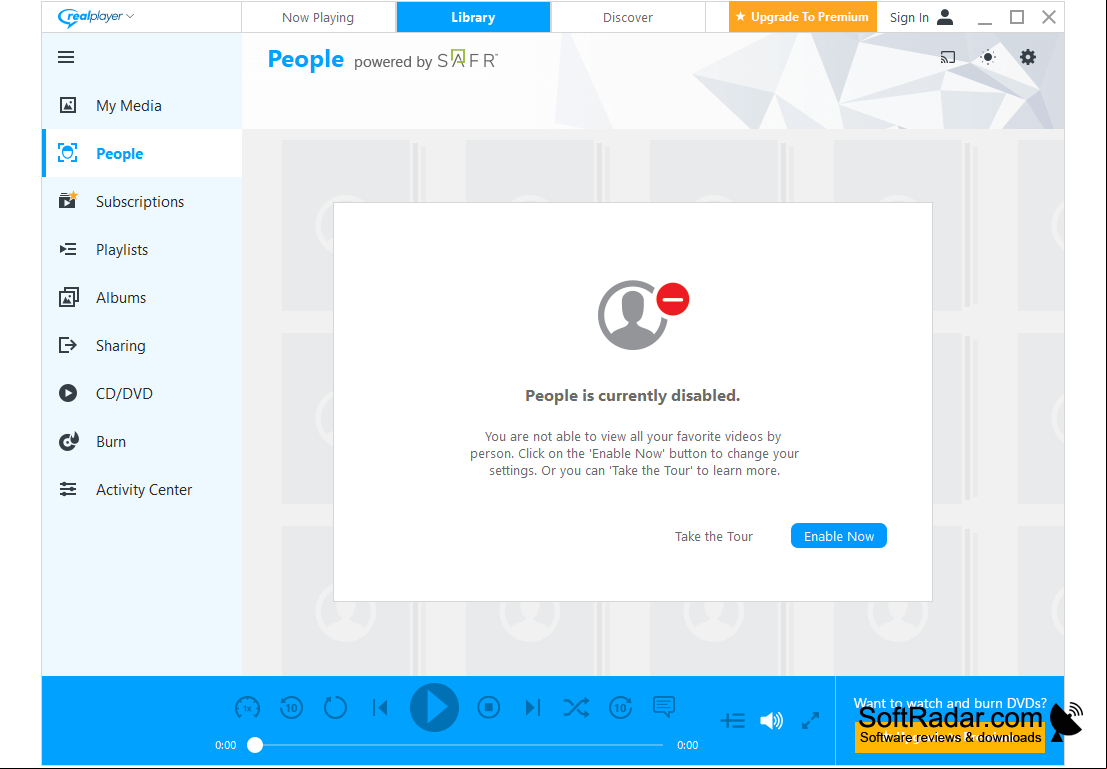
Task: Skip forward 10 seconds
Action: [621, 707]
